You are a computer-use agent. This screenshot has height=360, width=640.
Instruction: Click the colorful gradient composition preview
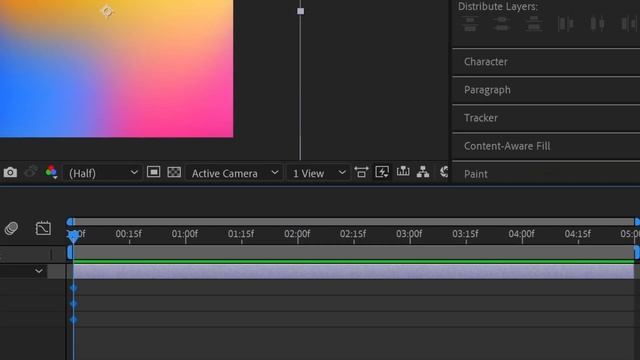pos(117,69)
